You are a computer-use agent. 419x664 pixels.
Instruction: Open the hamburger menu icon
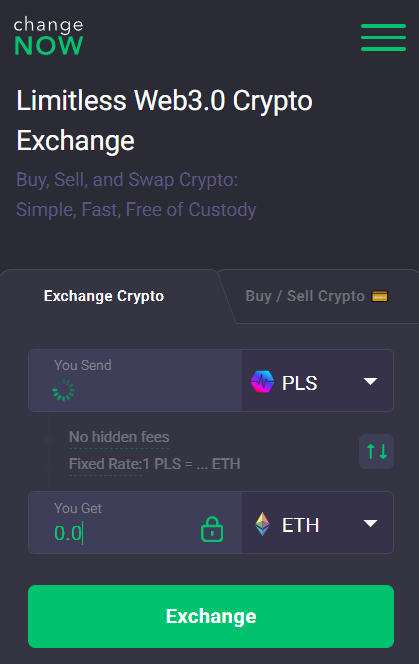tap(383, 37)
